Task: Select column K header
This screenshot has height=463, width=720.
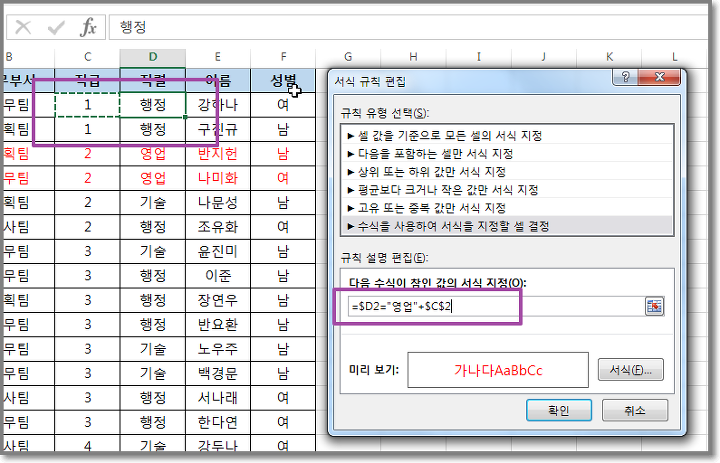Action: (x=609, y=57)
